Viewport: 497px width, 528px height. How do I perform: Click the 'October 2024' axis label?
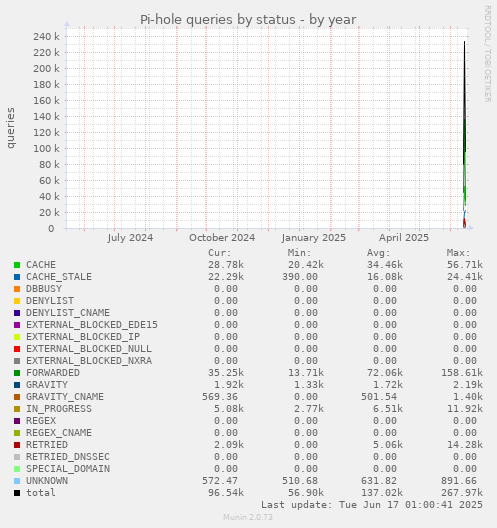222,238
